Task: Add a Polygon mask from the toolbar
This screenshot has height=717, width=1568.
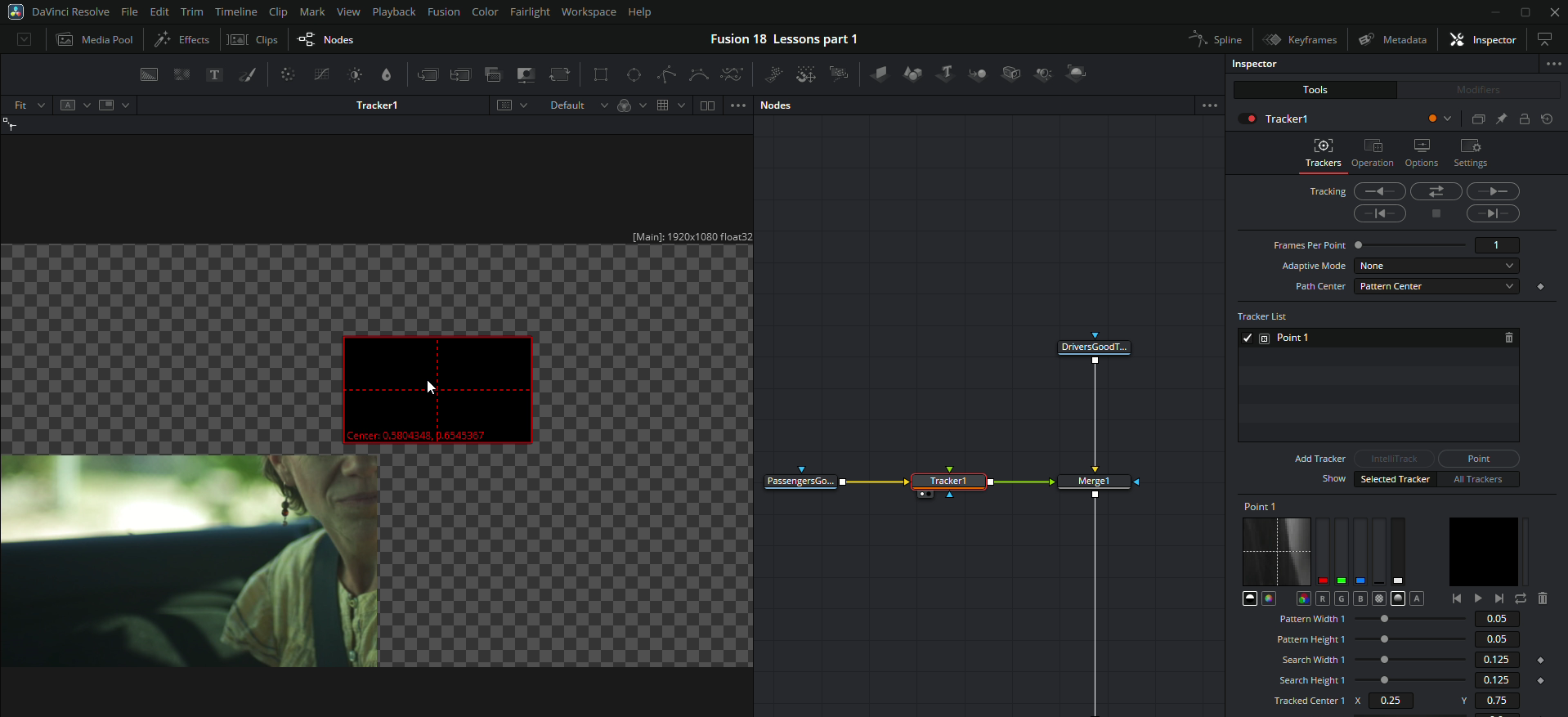Action: (666, 74)
